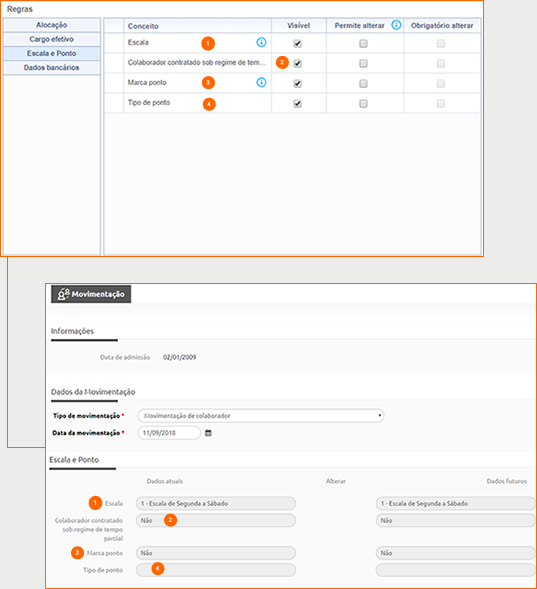Check Obrigatório alterar for Marca ponto
This screenshot has width=537, height=589.
(441, 83)
